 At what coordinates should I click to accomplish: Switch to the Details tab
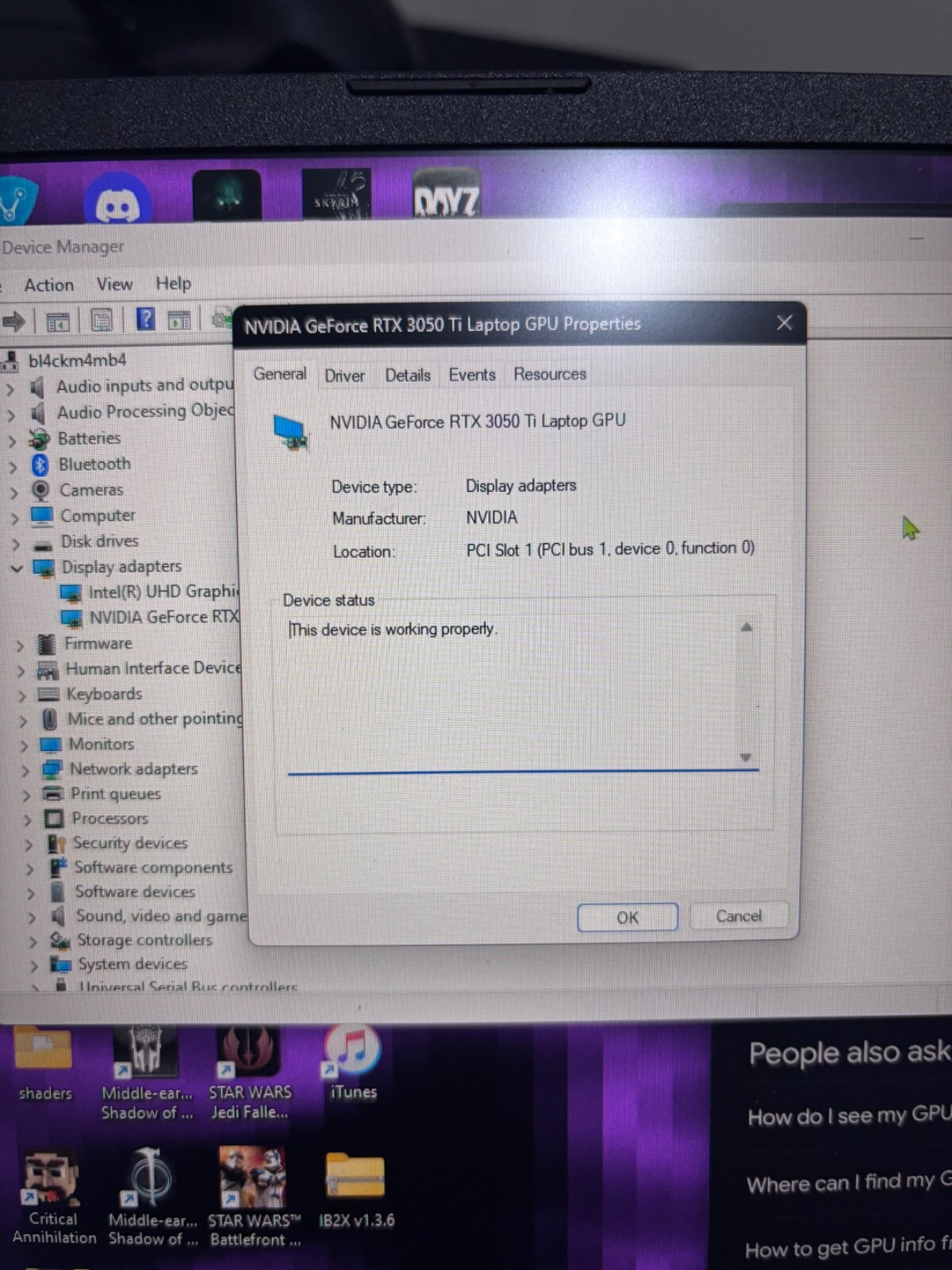pyautogui.click(x=408, y=375)
